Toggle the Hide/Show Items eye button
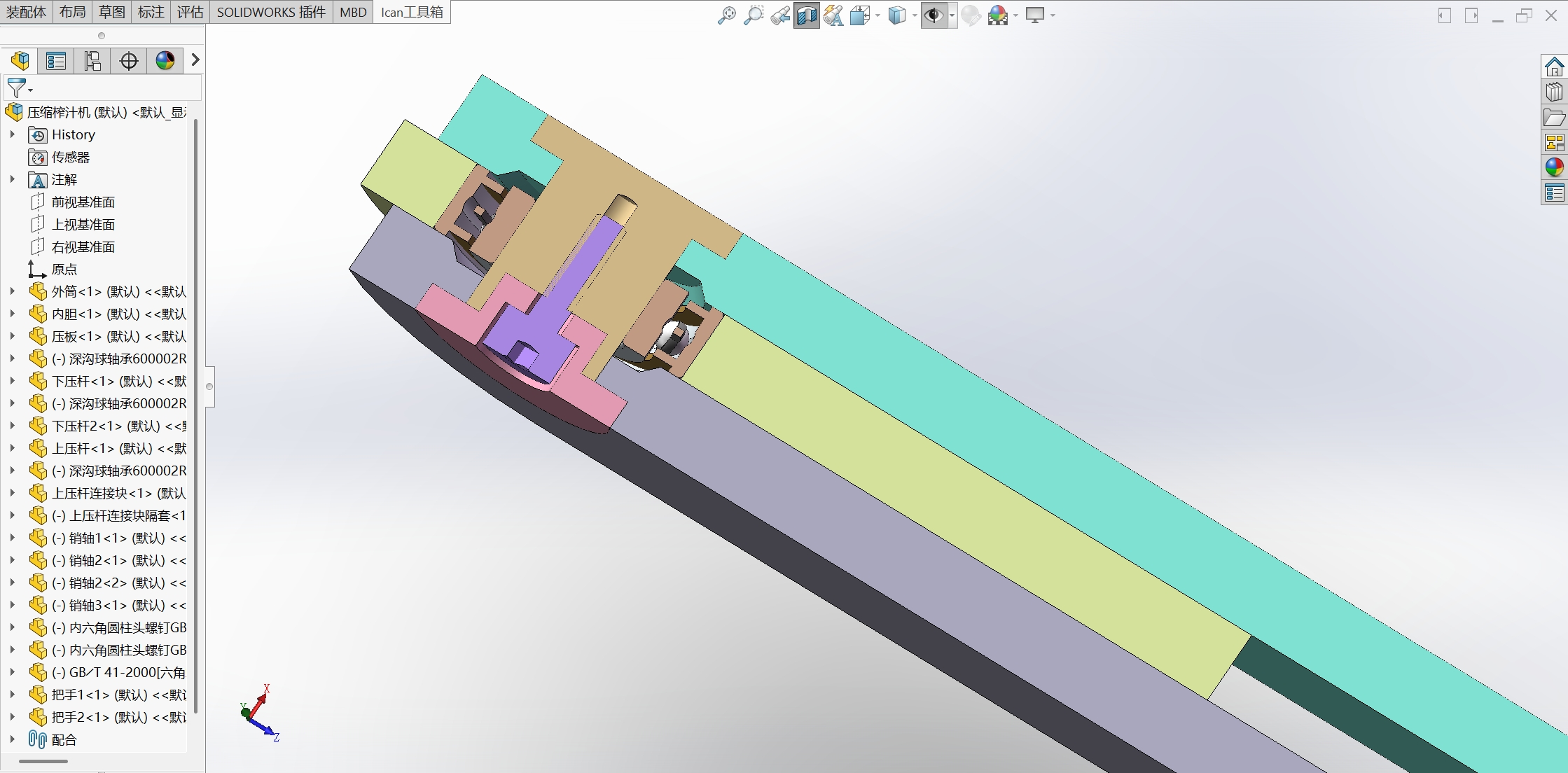Screen dimensions: 1568x773 934,15
